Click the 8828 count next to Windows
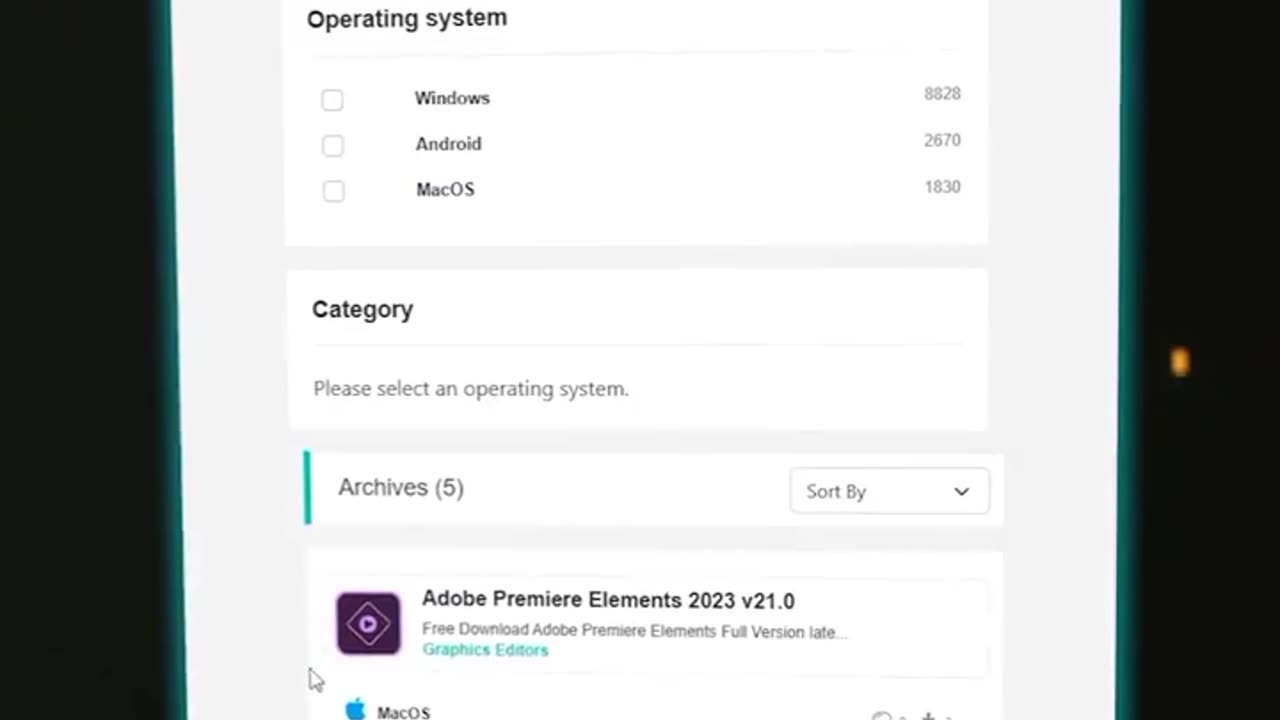Screen dimensions: 1280x720 pos(942,94)
